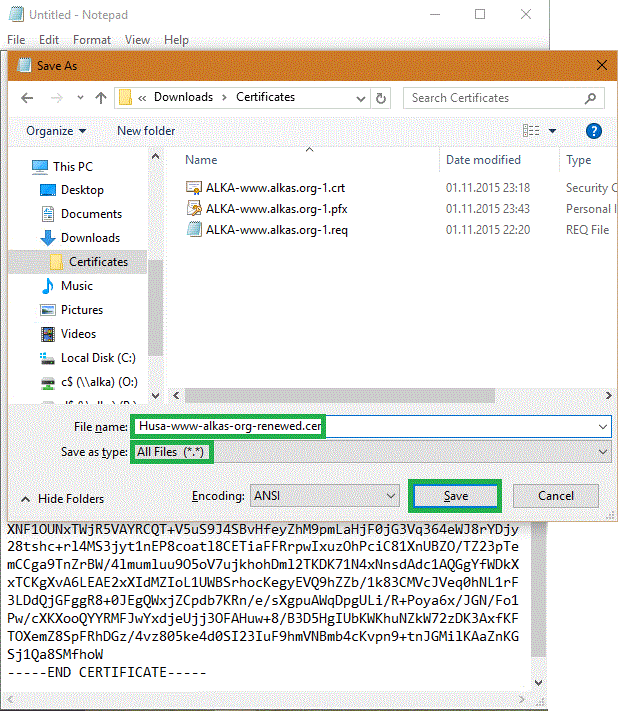Open the Encoding ANSI dropdown
Viewport: 618px width, 711px height.
pyautogui.click(x=389, y=496)
